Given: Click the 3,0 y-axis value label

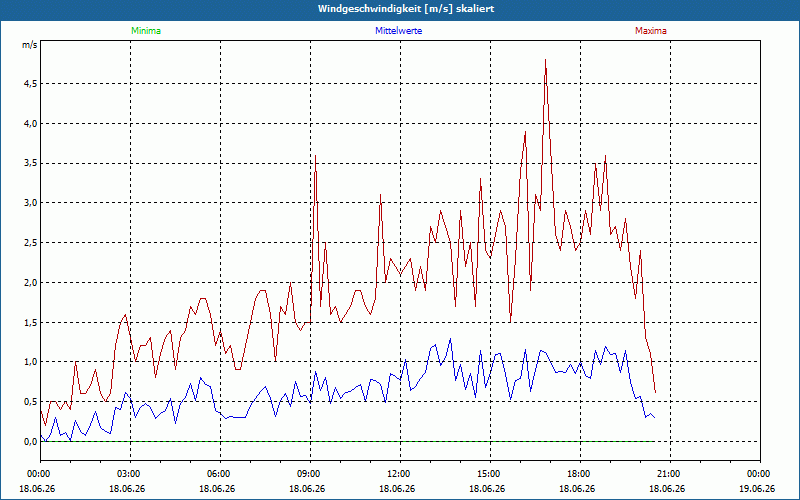Looking at the screenshot, I should 31,203.
